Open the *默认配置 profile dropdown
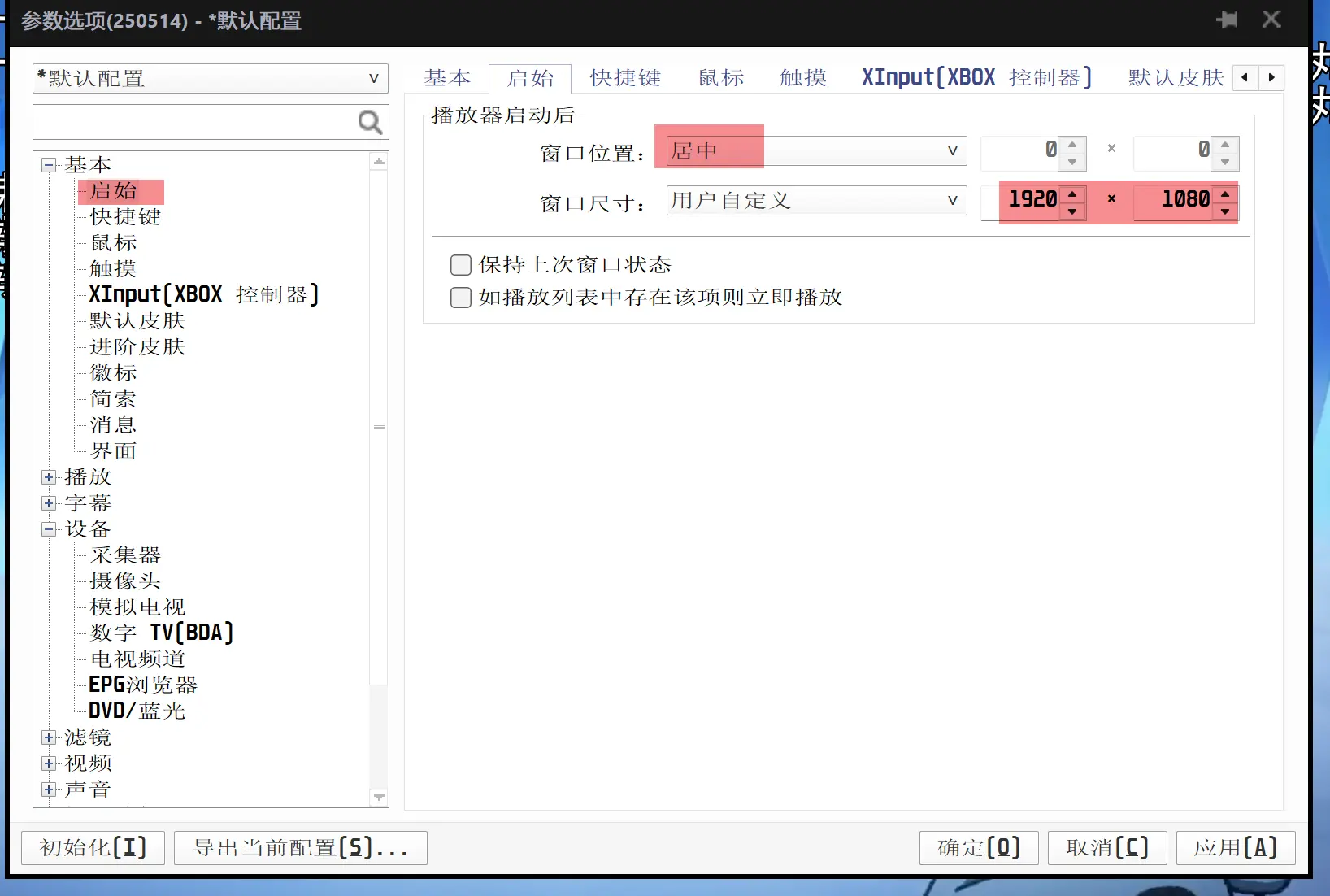This screenshot has height=896, width=1330. [x=211, y=78]
